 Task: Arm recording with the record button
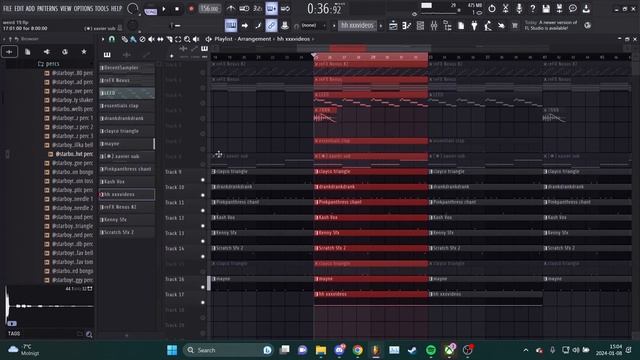[191, 9]
